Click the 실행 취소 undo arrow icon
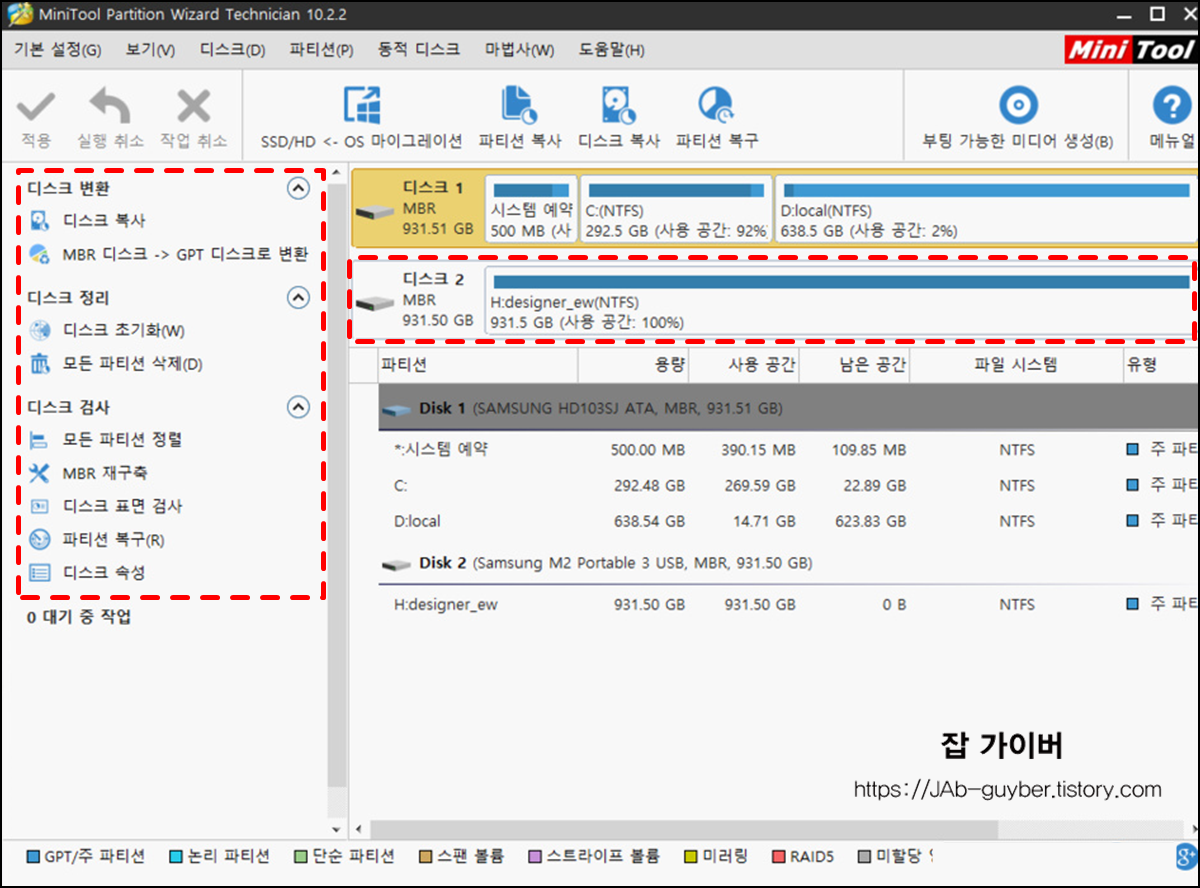1200x888 pixels. click(x=110, y=106)
